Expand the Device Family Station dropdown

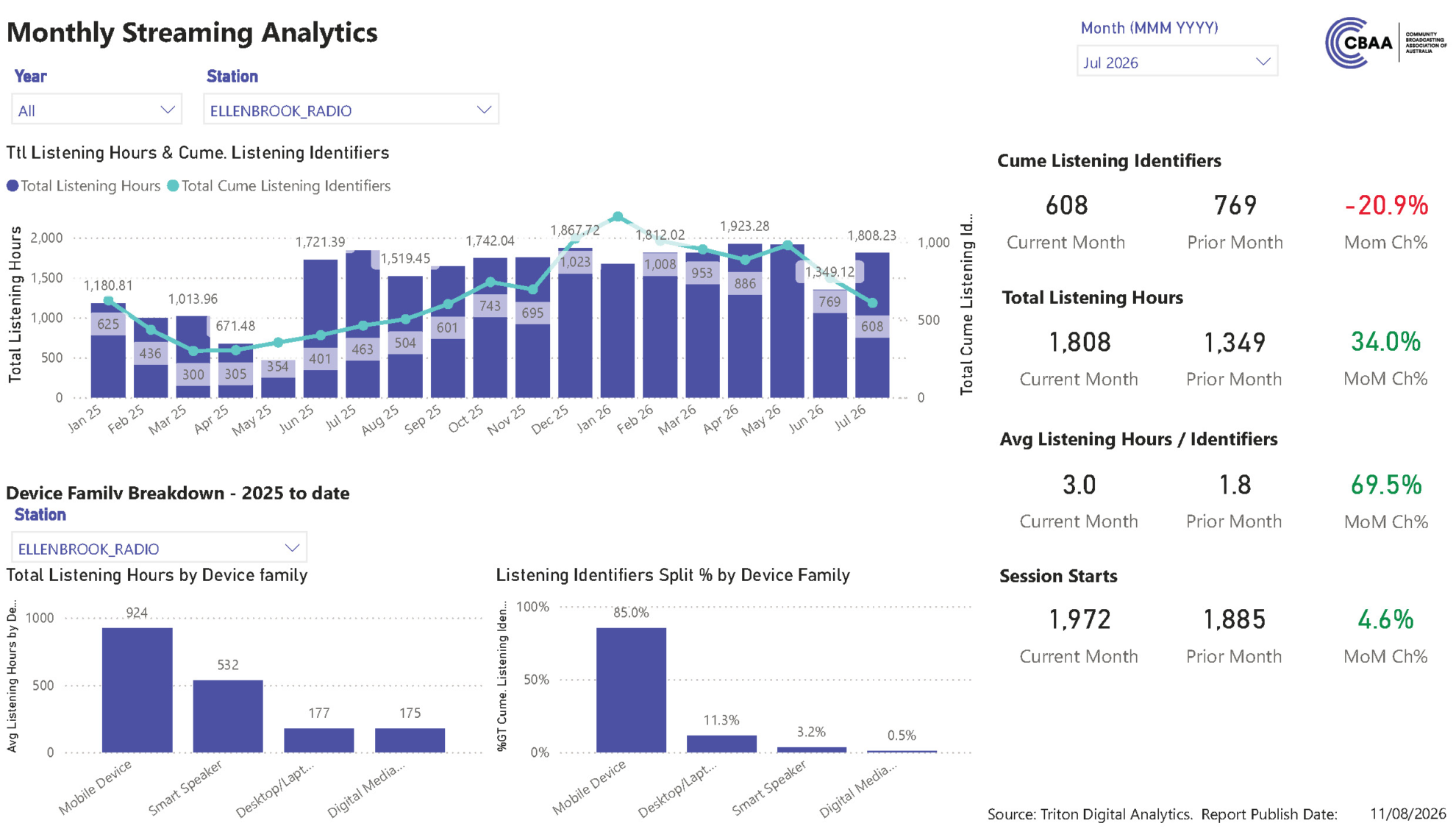(159, 548)
